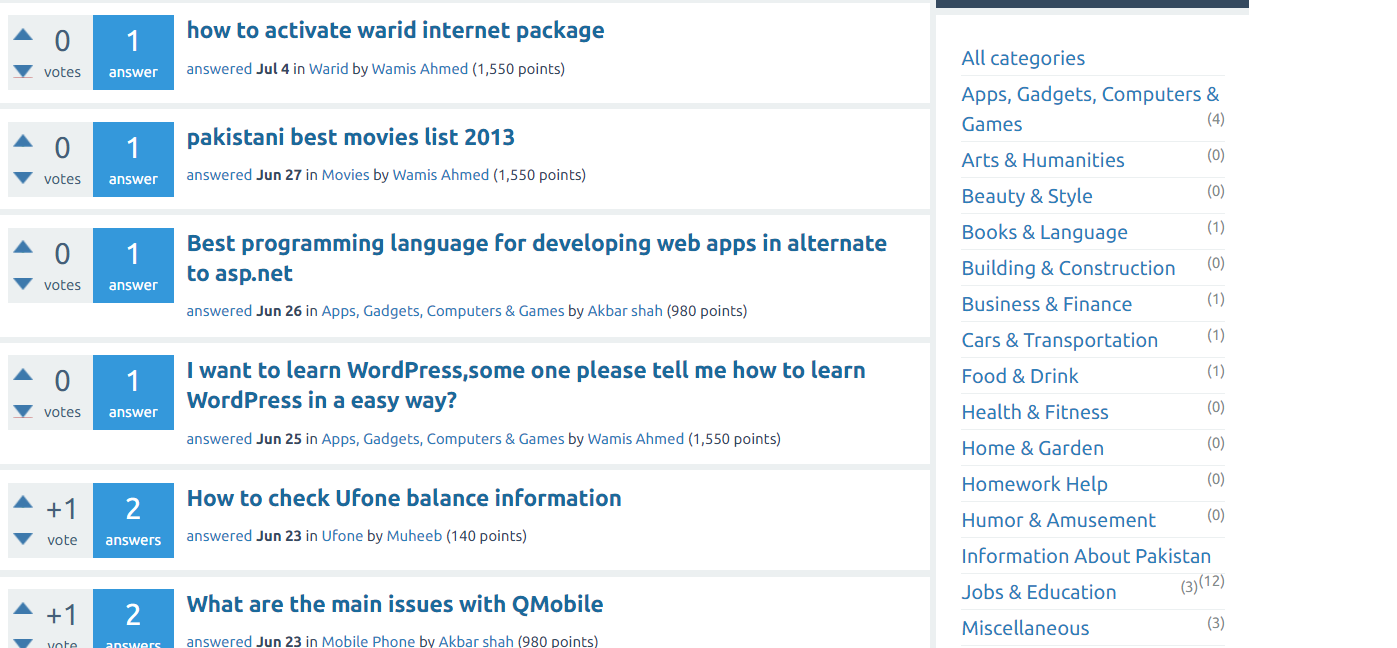The width and height of the screenshot is (1397, 648).
Task: Select the Arts & Humanities category
Action: pos(1042,160)
